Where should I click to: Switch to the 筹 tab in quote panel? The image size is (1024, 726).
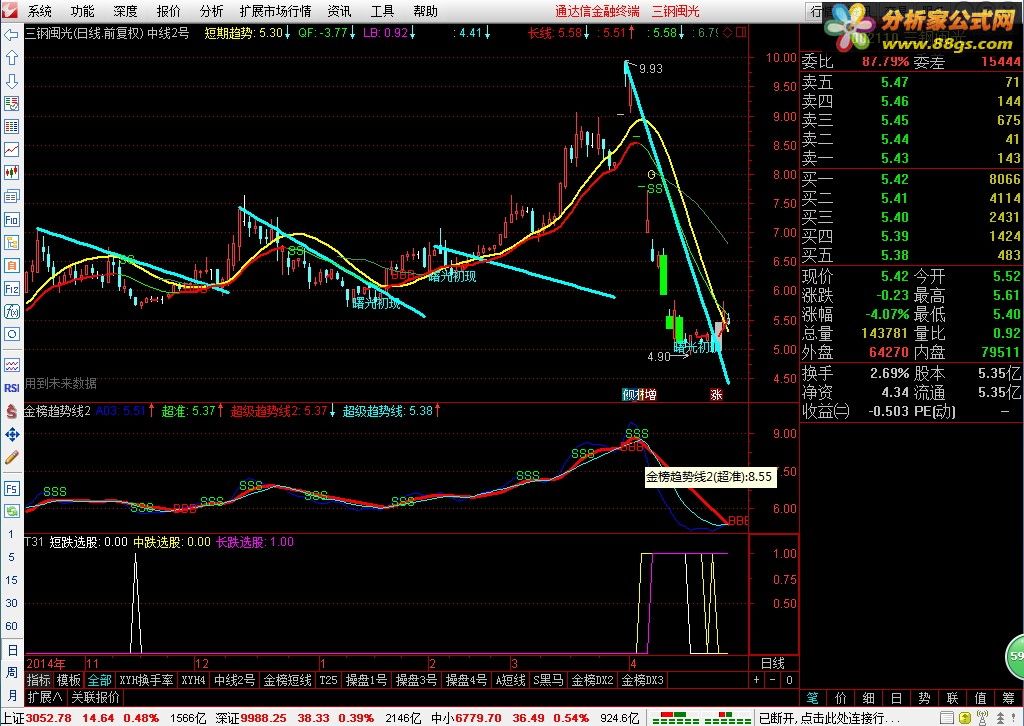coord(1009,698)
